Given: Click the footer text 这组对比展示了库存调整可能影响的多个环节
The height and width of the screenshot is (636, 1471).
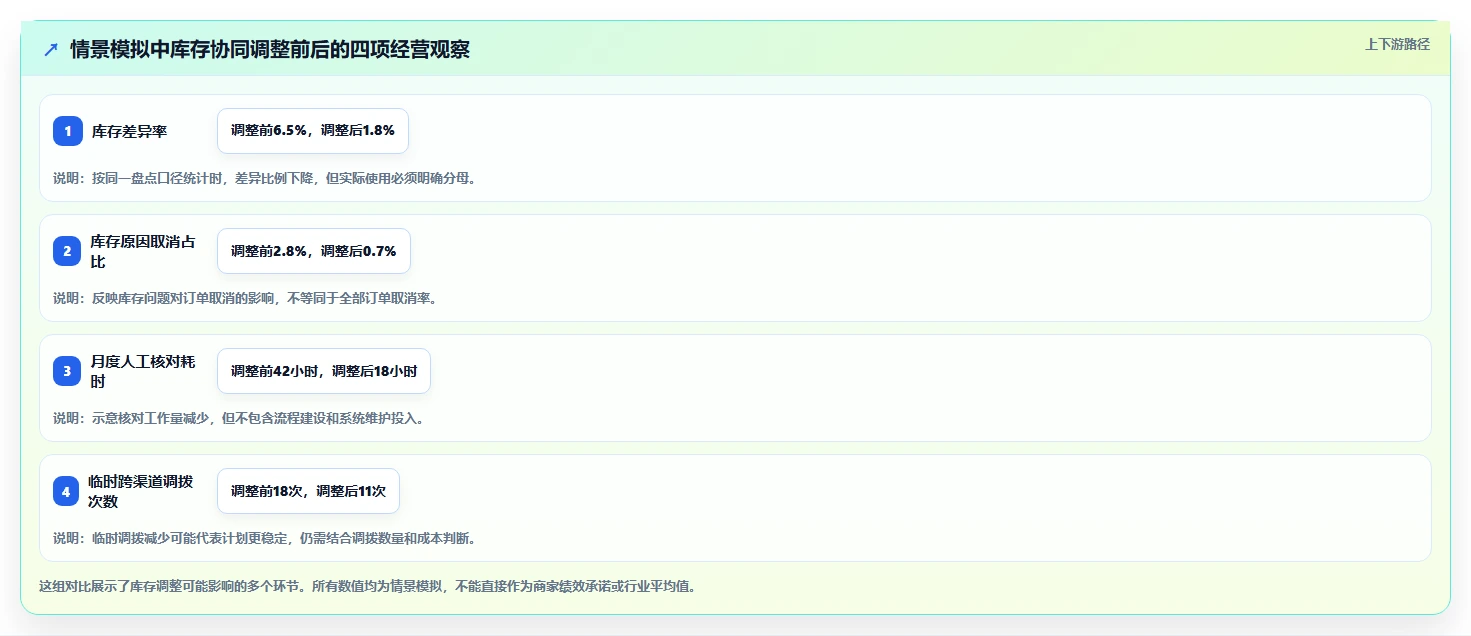Looking at the screenshot, I should pyautogui.click(x=367, y=586).
